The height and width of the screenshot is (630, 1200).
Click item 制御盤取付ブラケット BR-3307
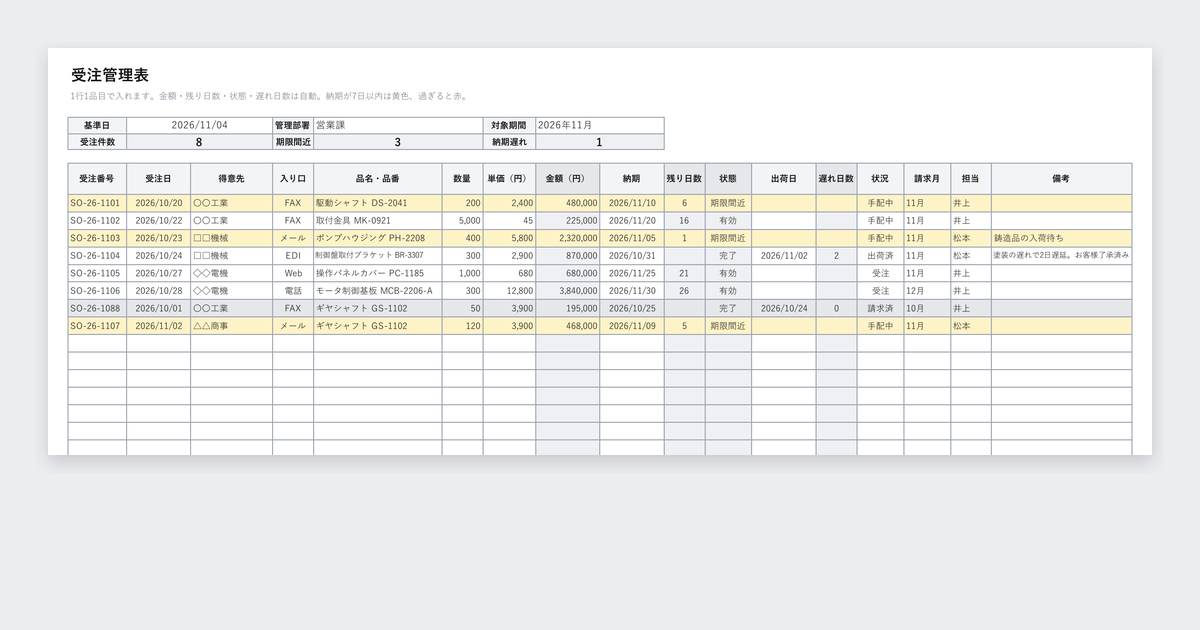378,256
